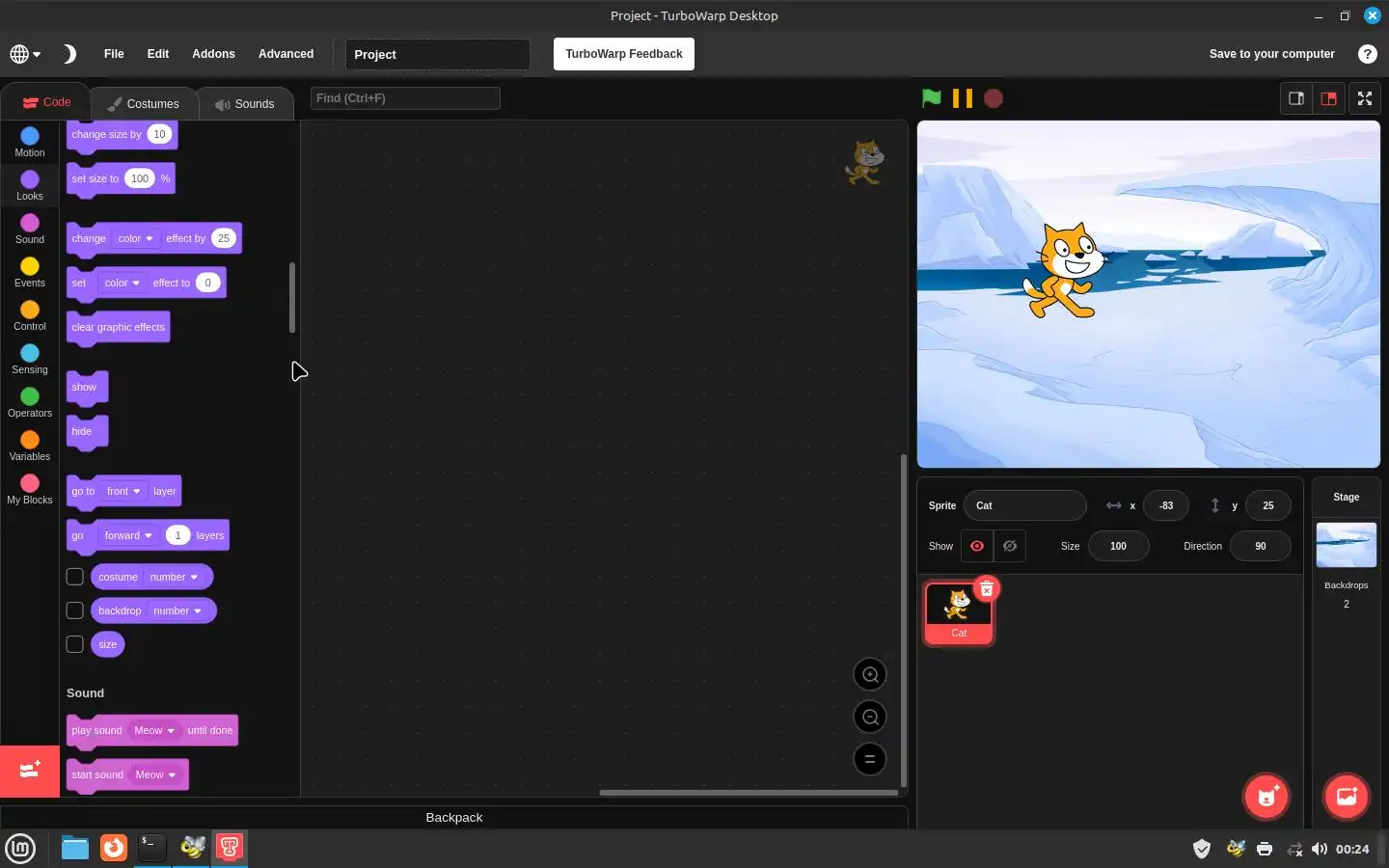
Task: Click the hide block
Action: tap(87, 431)
